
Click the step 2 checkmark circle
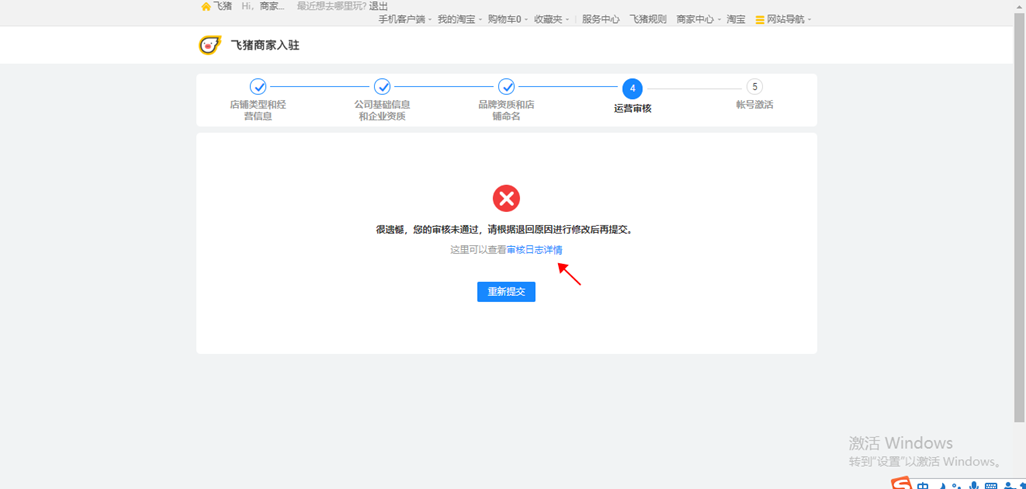tap(382, 86)
